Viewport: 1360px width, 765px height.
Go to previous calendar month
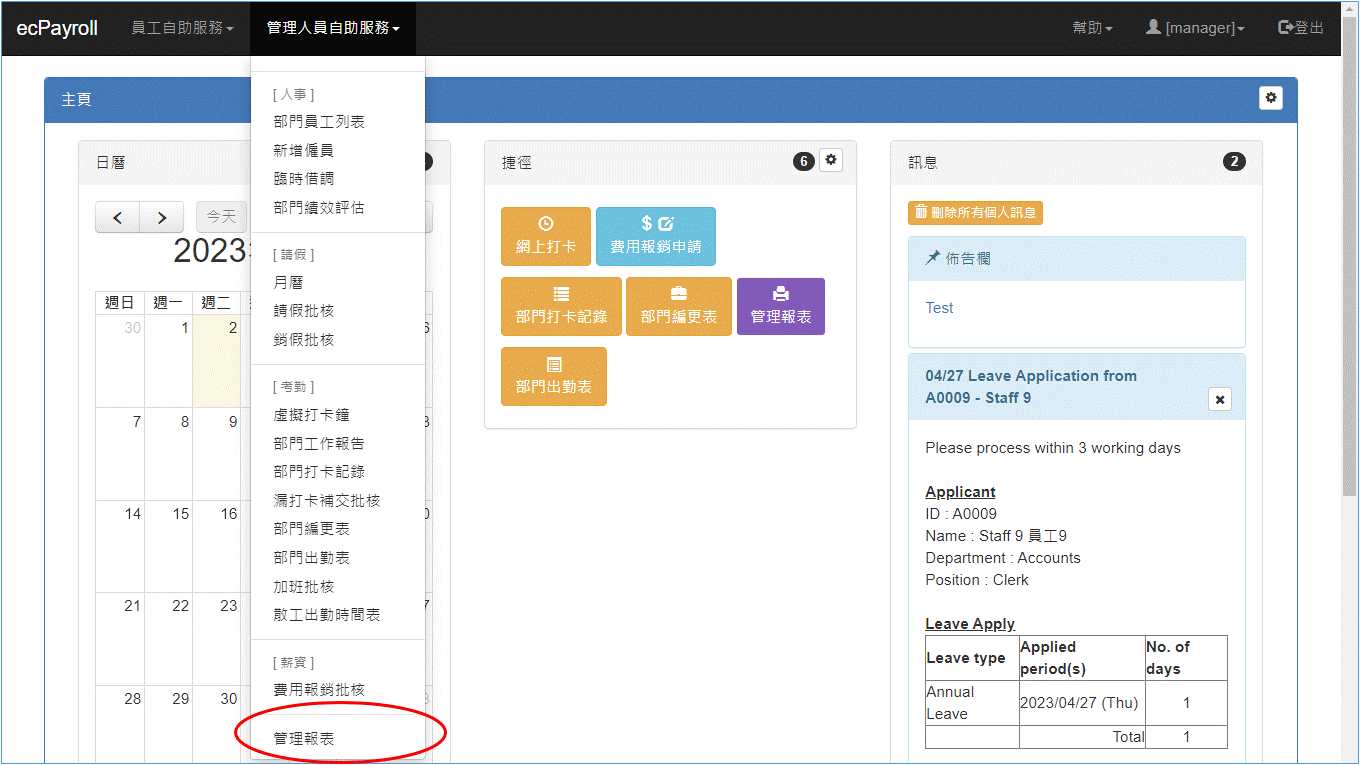(118, 217)
